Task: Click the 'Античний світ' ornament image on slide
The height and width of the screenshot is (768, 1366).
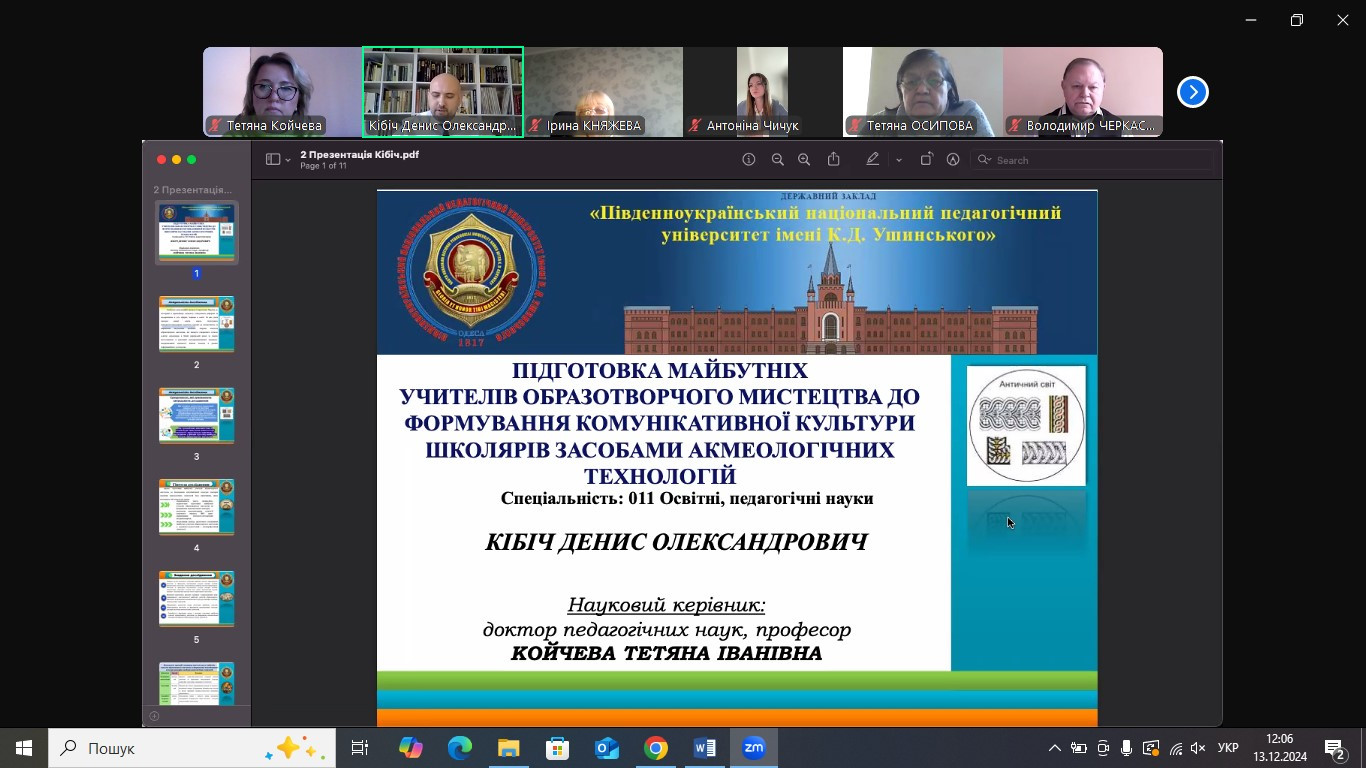Action: point(1026,426)
